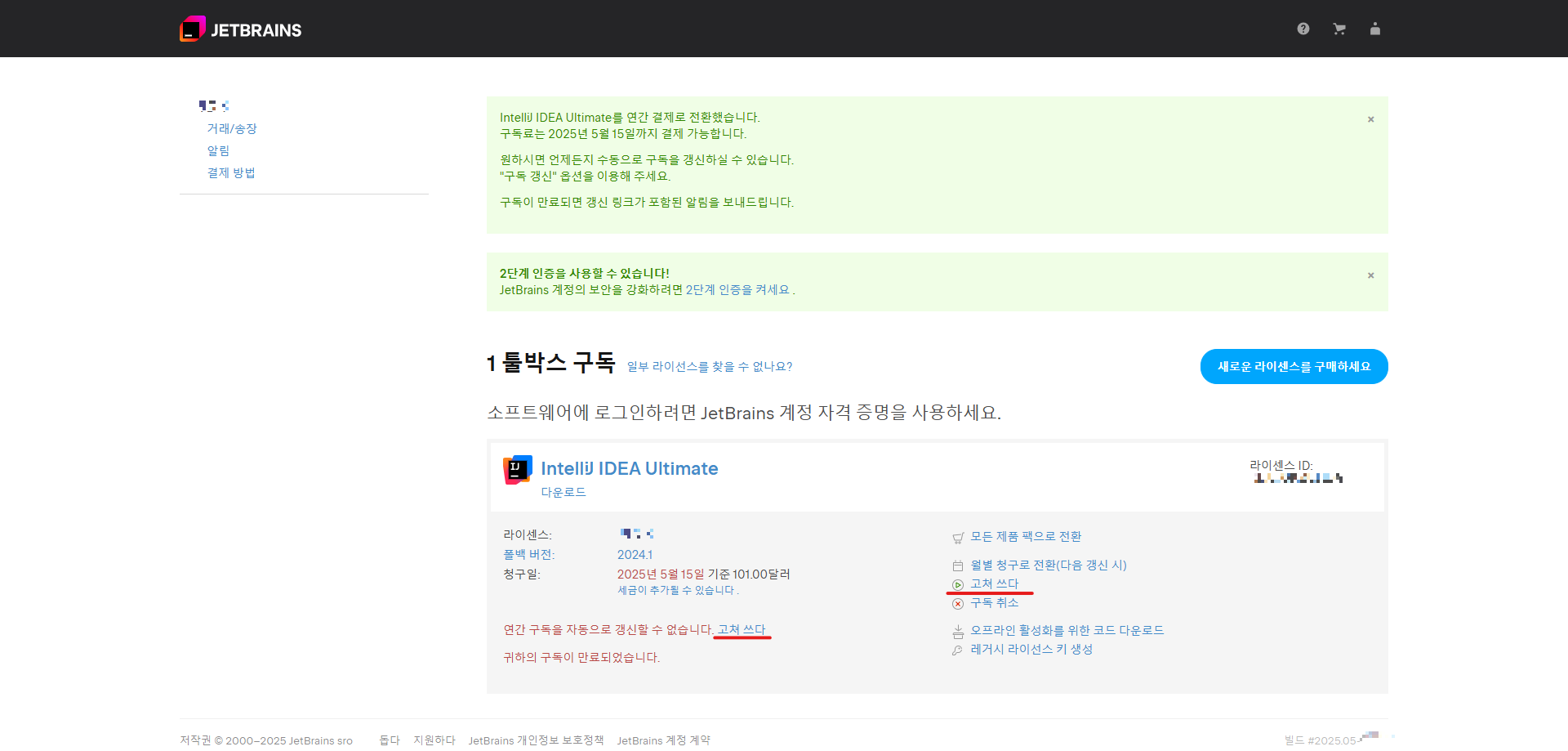Open 결제 방법 in the sidebar
1568x751 pixels.
(x=231, y=172)
